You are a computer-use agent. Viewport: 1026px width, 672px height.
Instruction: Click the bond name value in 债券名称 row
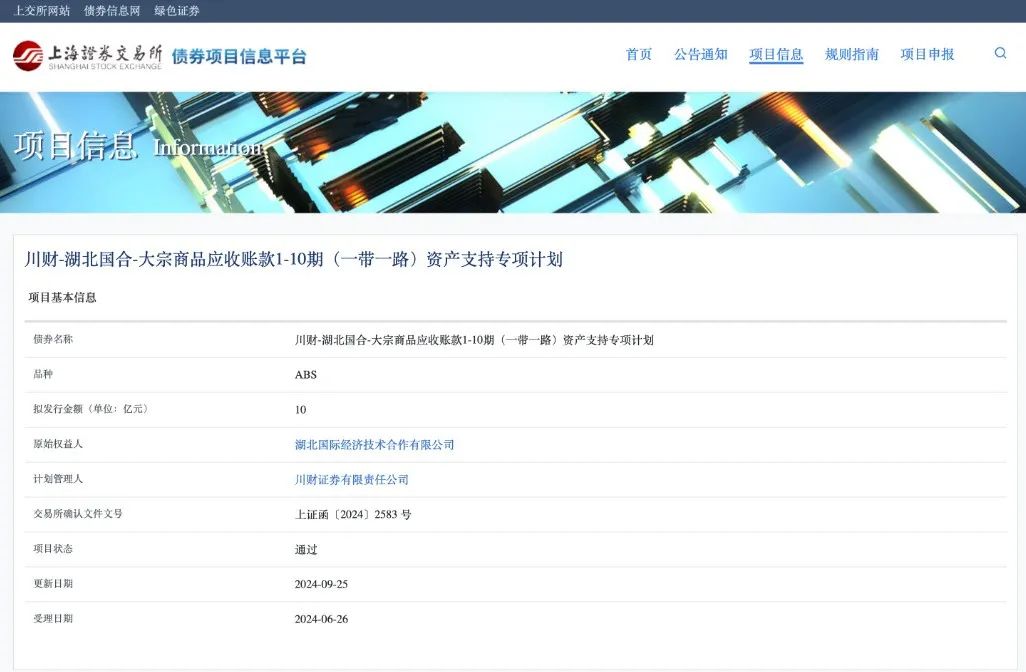tap(474, 340)
